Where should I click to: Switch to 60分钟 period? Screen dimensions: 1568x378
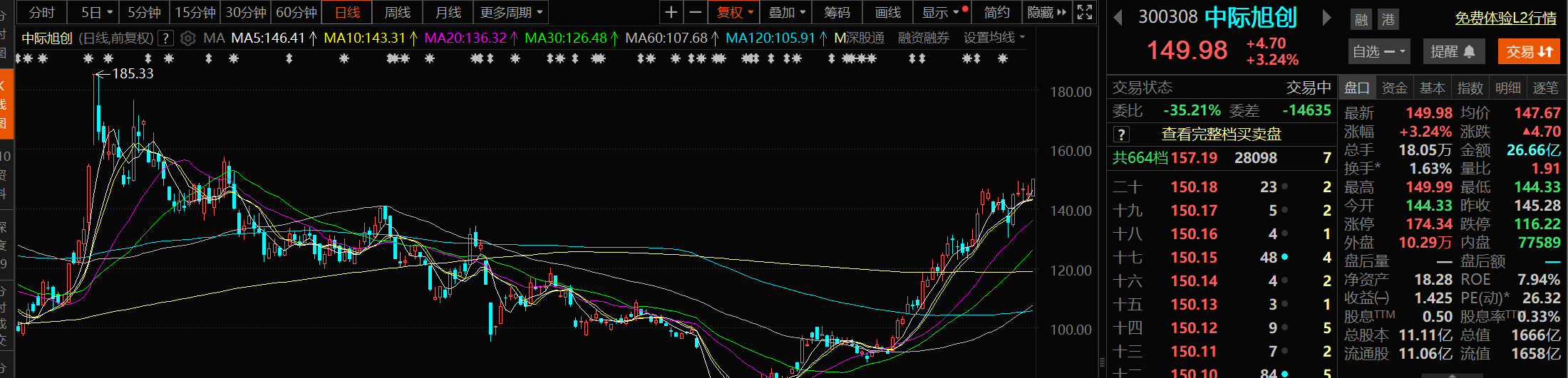tap(296, 12)
